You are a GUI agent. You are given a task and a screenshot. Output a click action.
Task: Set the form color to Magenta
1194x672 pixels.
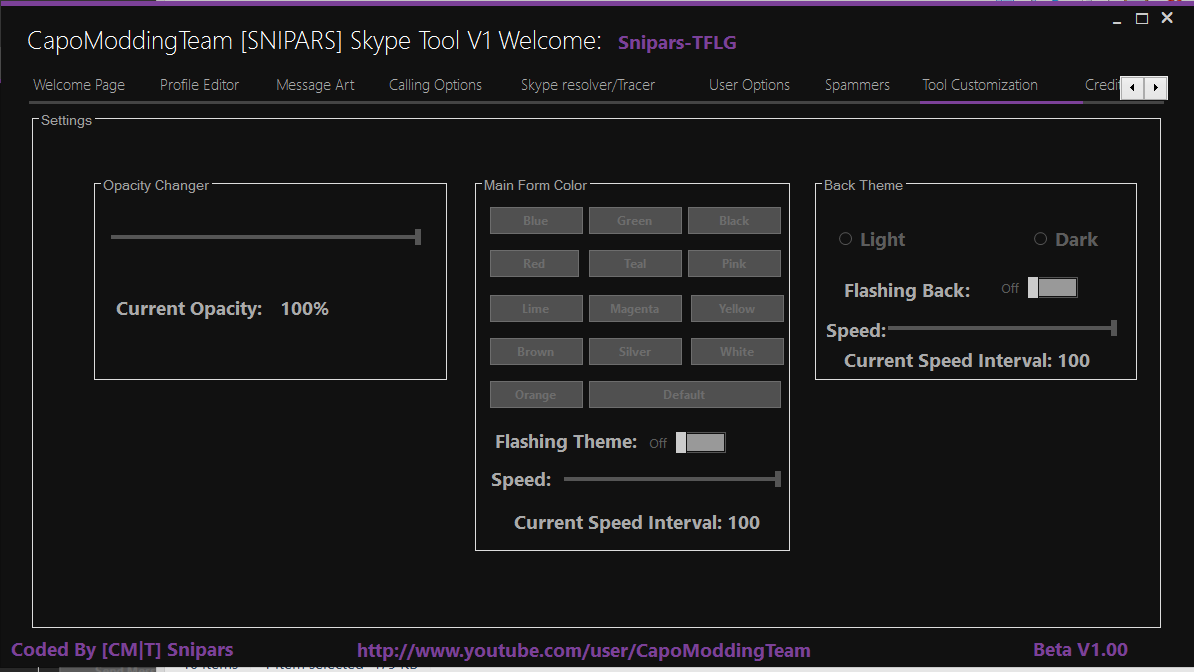pyautogui.click(x=635, y=309)
